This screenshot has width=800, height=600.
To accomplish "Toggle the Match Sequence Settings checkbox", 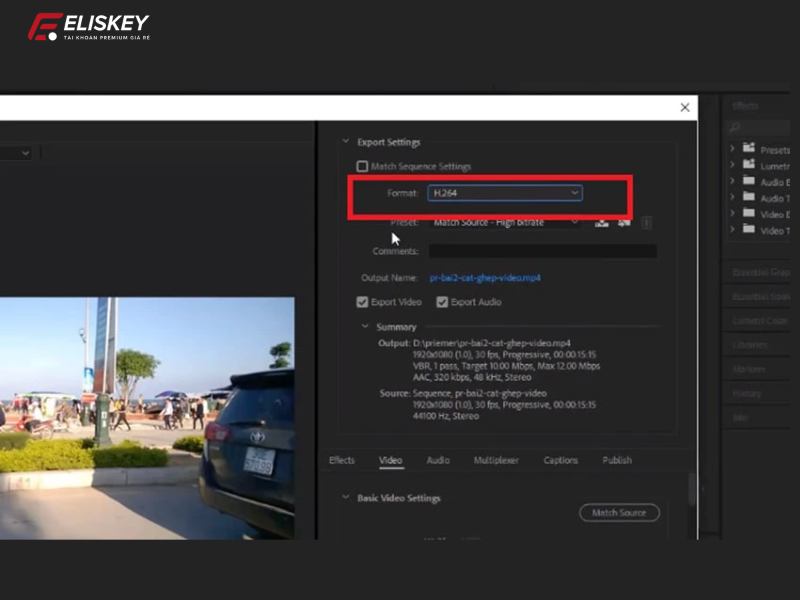I will (x=362, y=166).
